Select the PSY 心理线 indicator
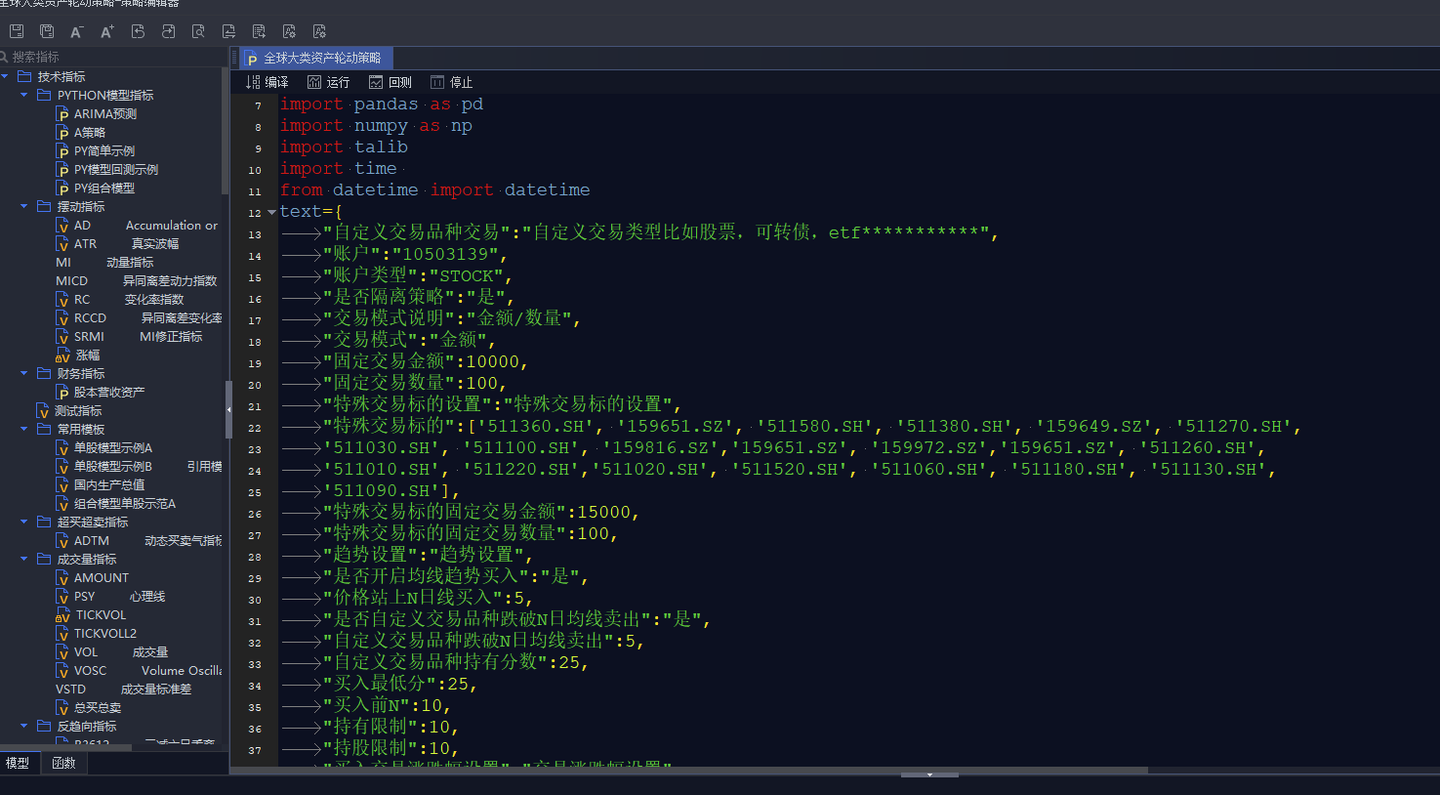Viewport: 1440px width, 795px height. (111, 597)
